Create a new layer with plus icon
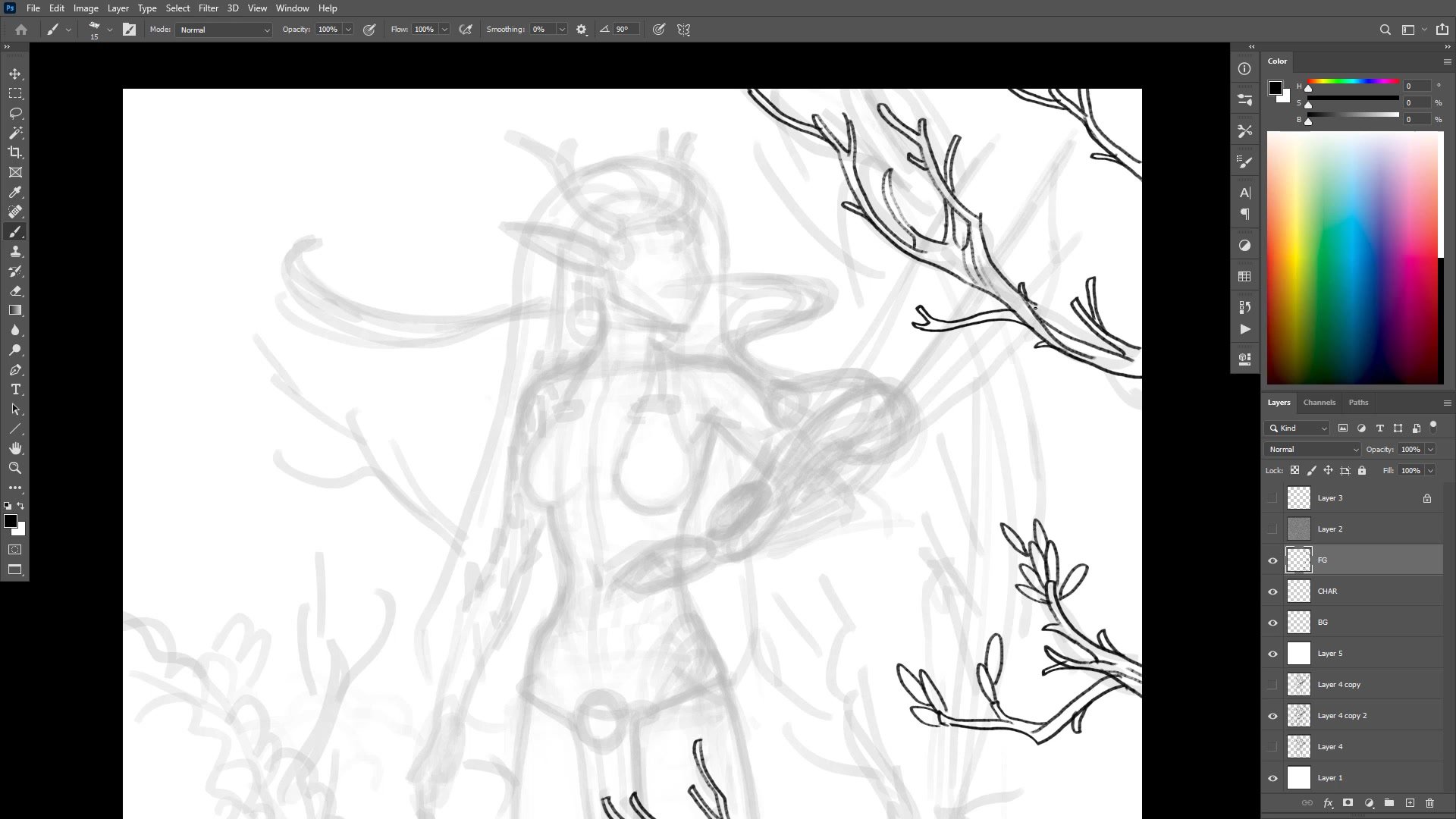This screenshot has height=819, width=1456. pyautogui.click(x=1410, y=802)
